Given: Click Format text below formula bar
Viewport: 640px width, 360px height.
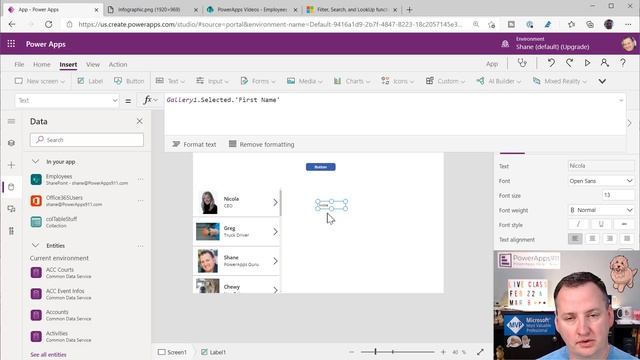Looking at the screenshot, I should 194,144.
